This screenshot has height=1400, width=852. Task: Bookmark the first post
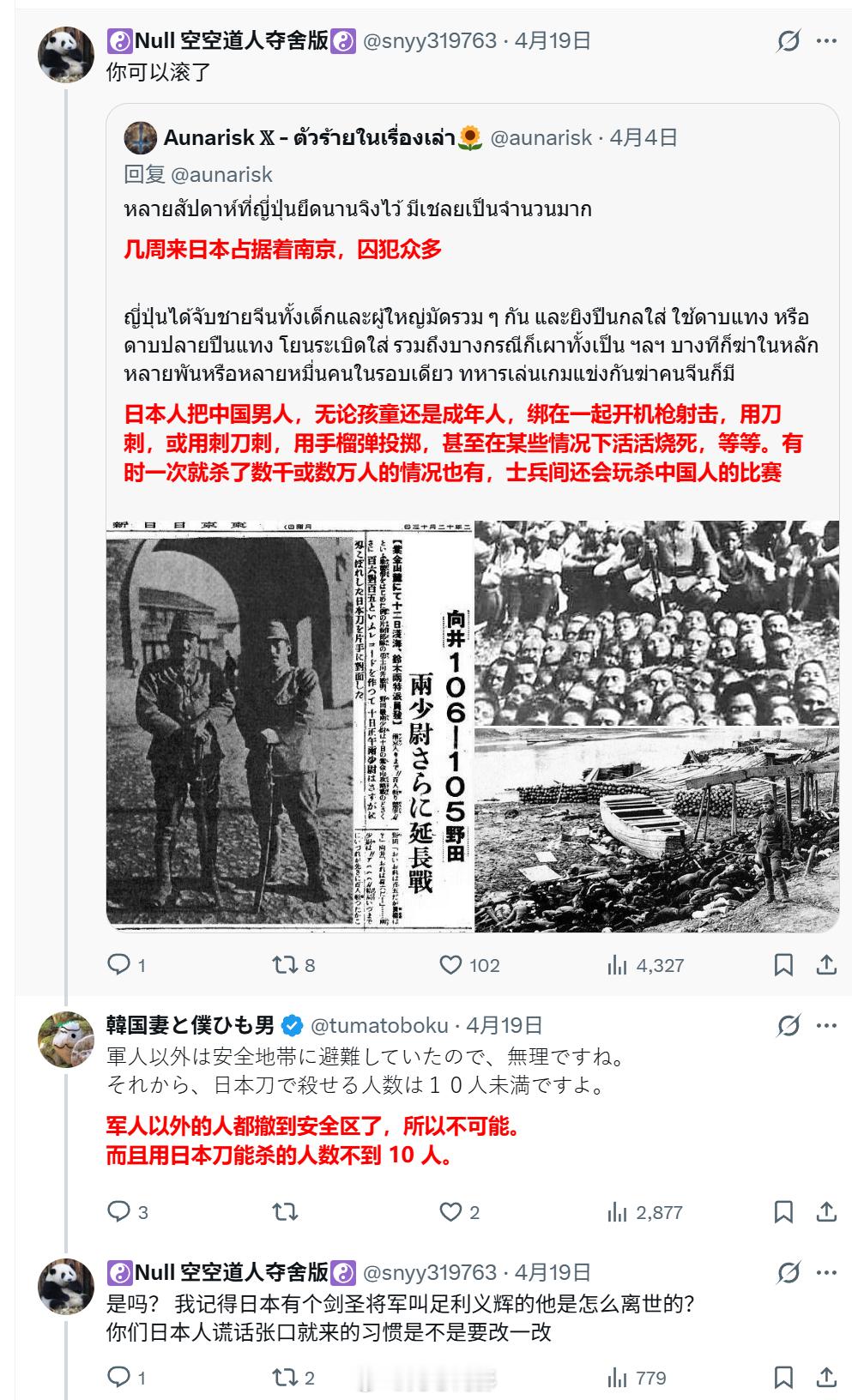click(x=783, y=965)
